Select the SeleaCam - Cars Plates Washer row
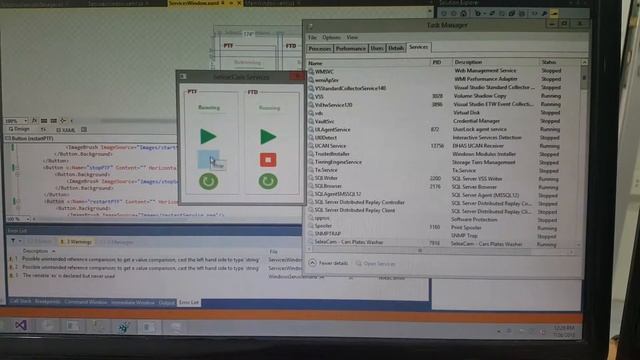This screenshot has width=640, height=360. tap(443, 243)
